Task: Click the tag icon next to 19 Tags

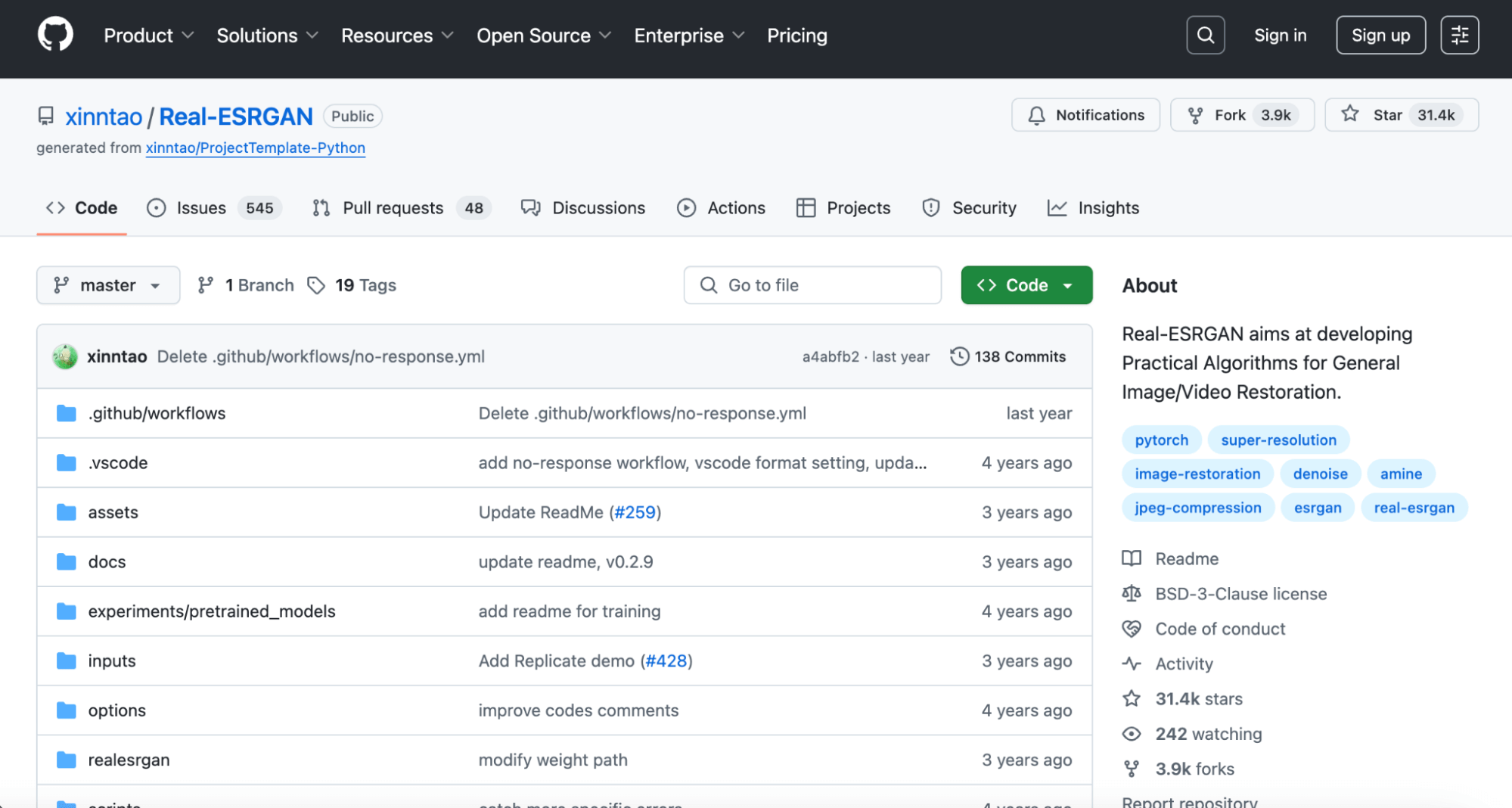Action: coord(316,285)
